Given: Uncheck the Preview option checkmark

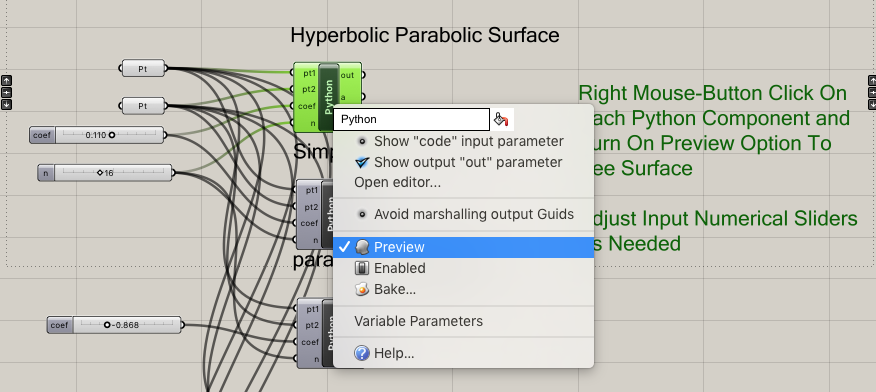Looking at the screenshot, I should click(x=345, y=247).
